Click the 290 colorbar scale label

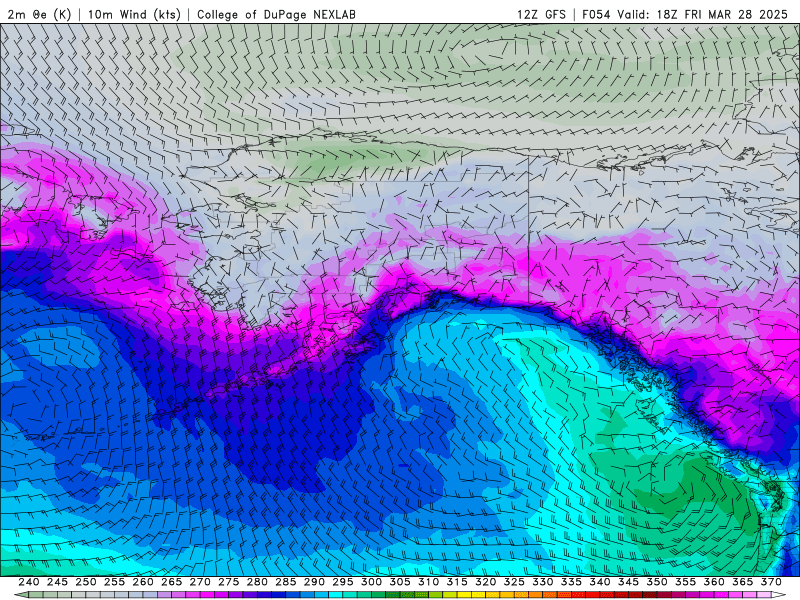tap(314, 582)
